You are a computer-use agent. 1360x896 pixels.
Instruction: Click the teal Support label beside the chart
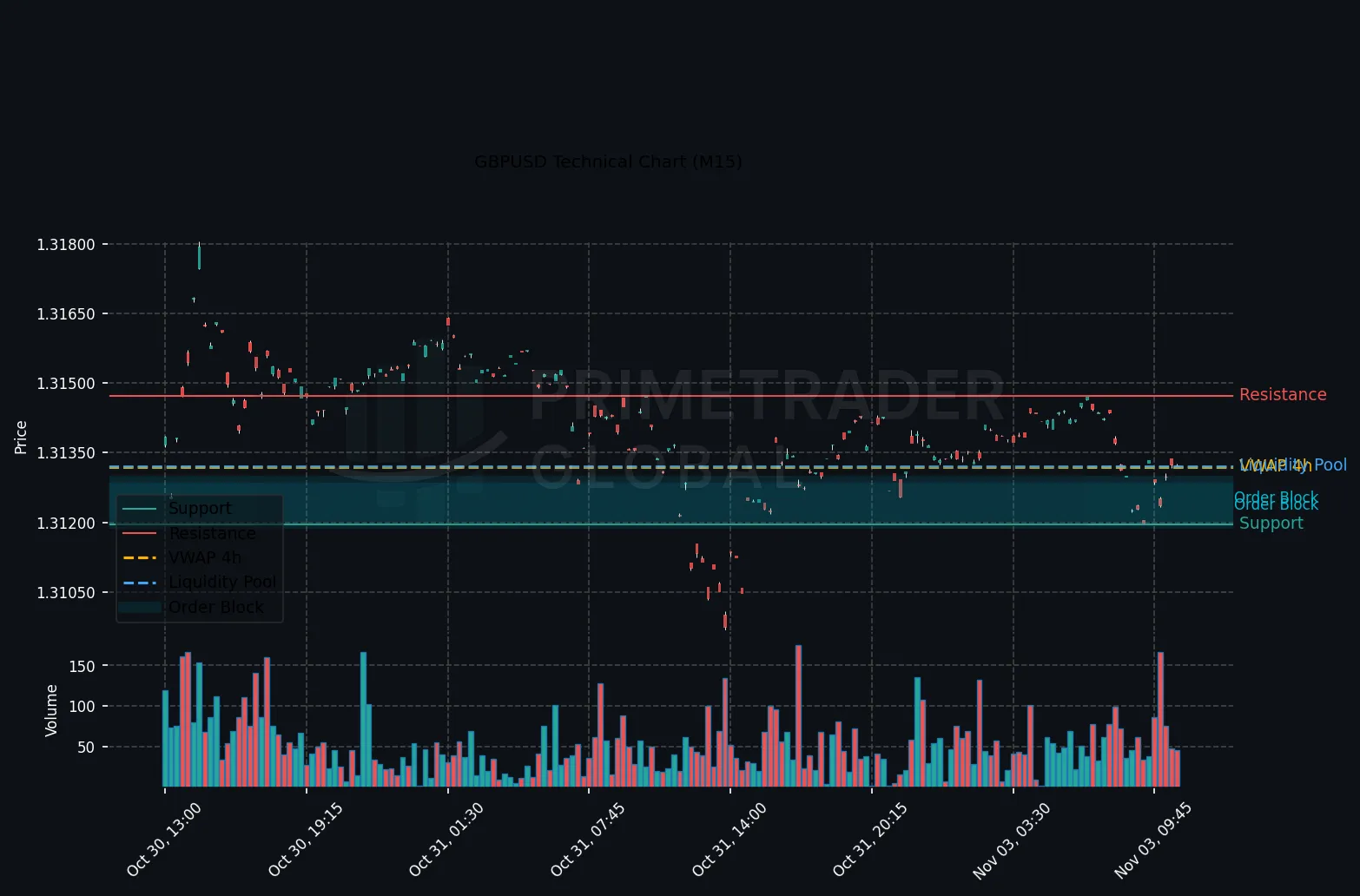pyautogui.click(x=1271, y=524)
